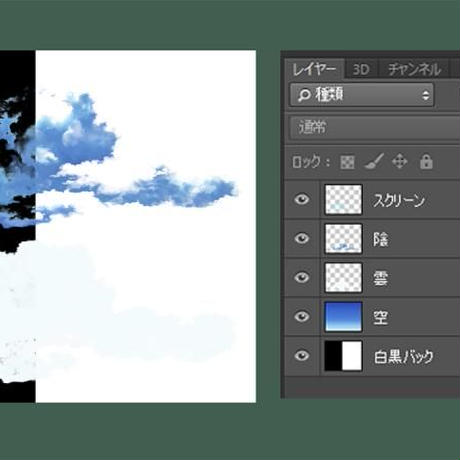Click the 種類 dropdown arrows
The height and width of the screenshot is (460, 460).
(x=426, y=95)
